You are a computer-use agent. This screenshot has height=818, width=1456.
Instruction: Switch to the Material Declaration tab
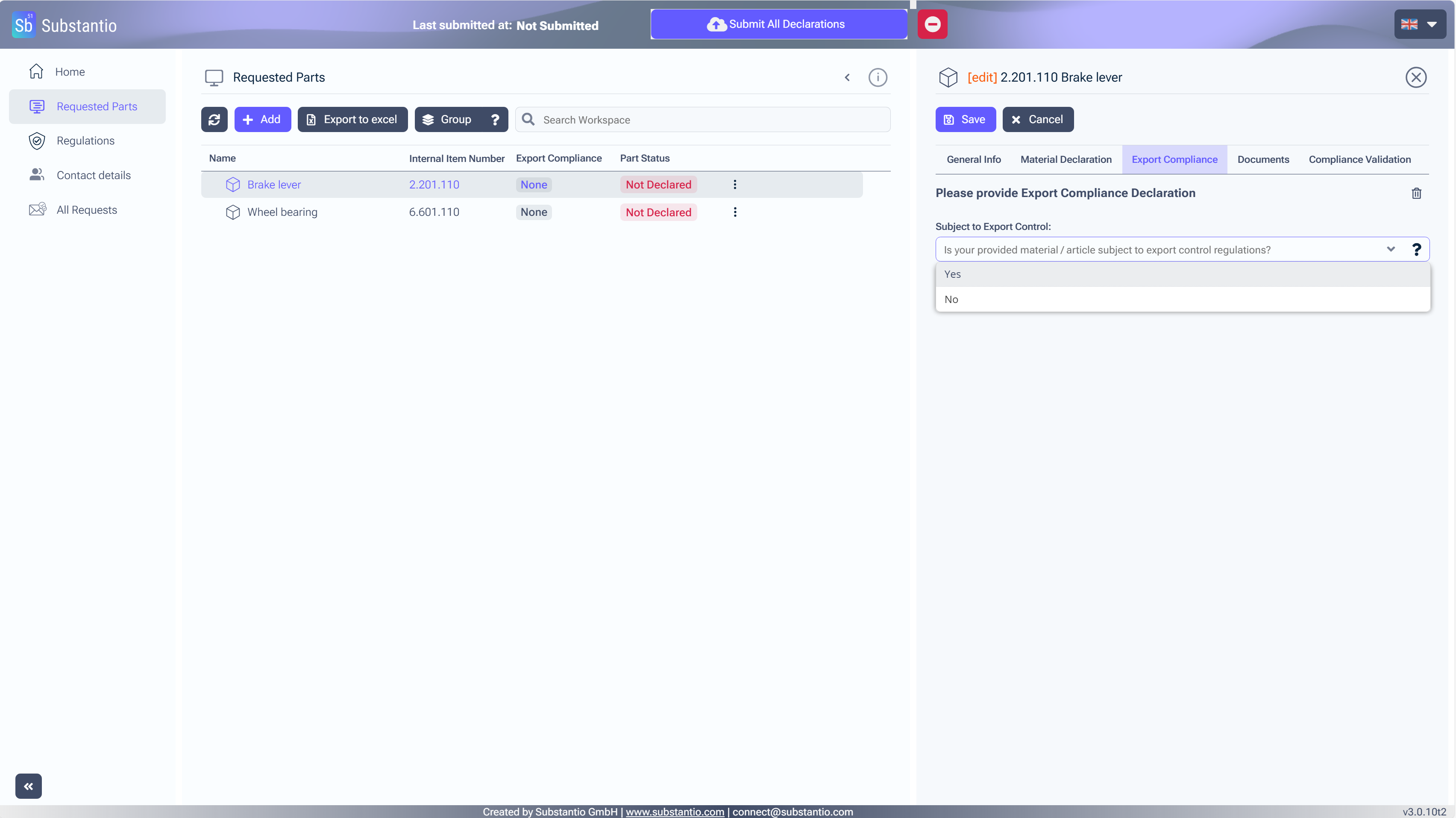pyautogui.click(x=1066, y=159)
